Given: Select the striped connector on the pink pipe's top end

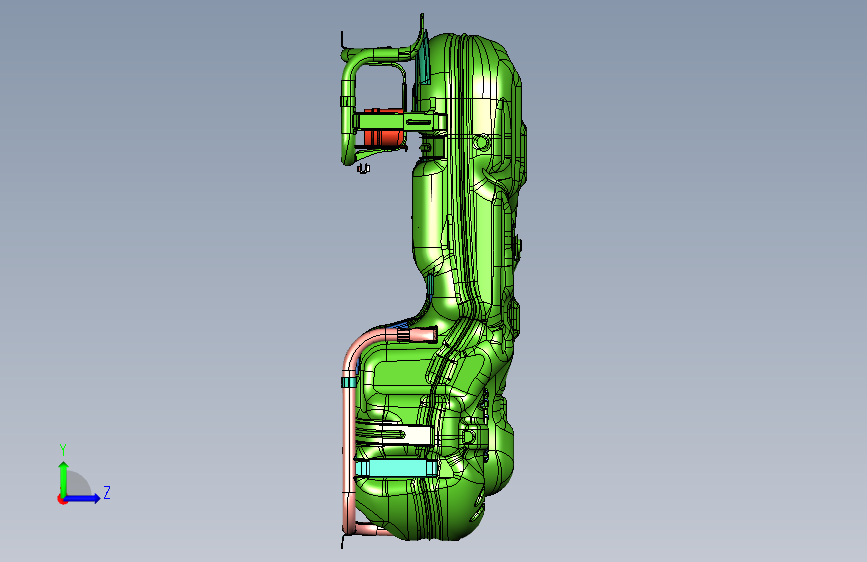Looking at the screenshot, I should point(404,335).
